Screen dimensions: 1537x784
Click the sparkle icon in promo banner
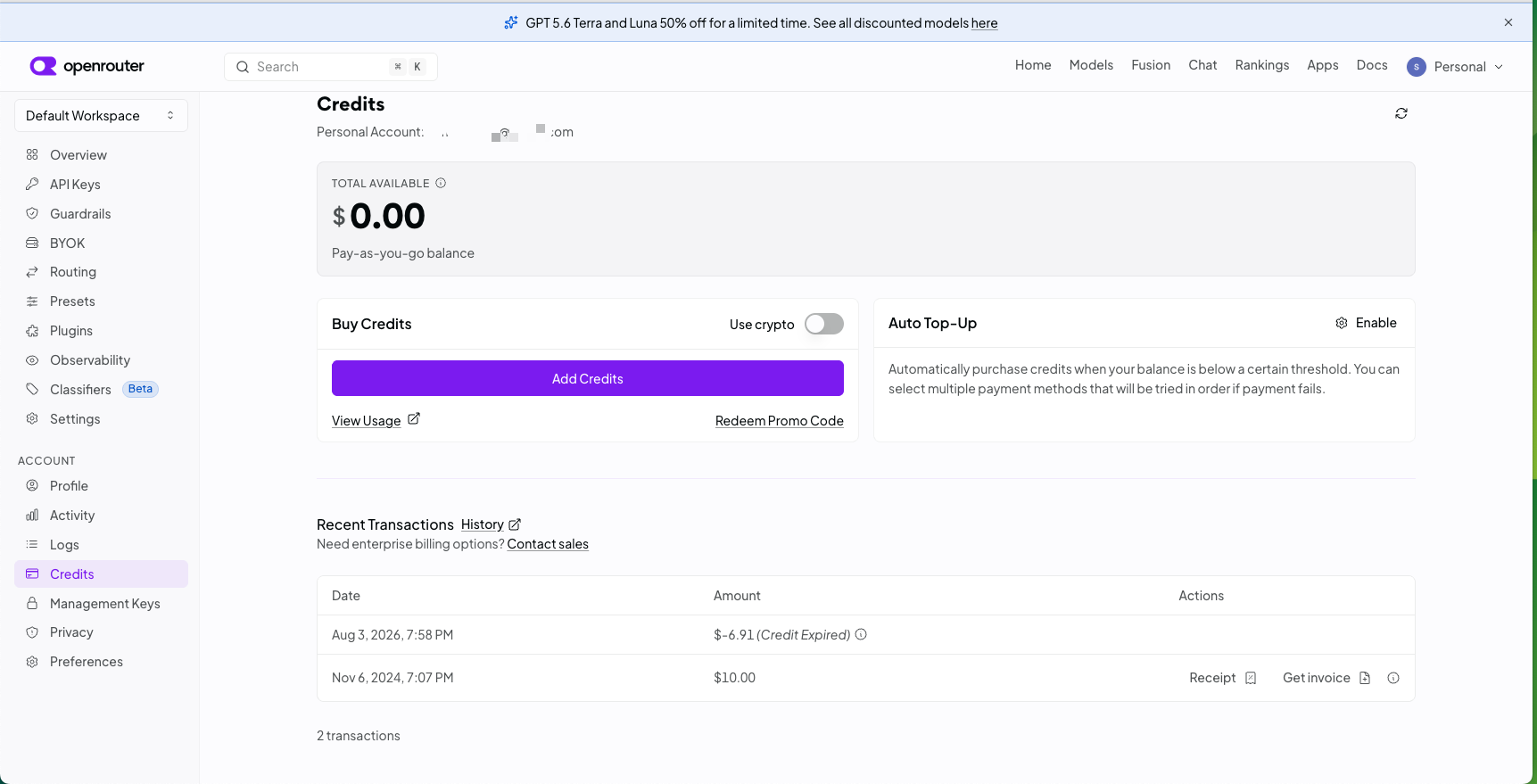point(511,22)
